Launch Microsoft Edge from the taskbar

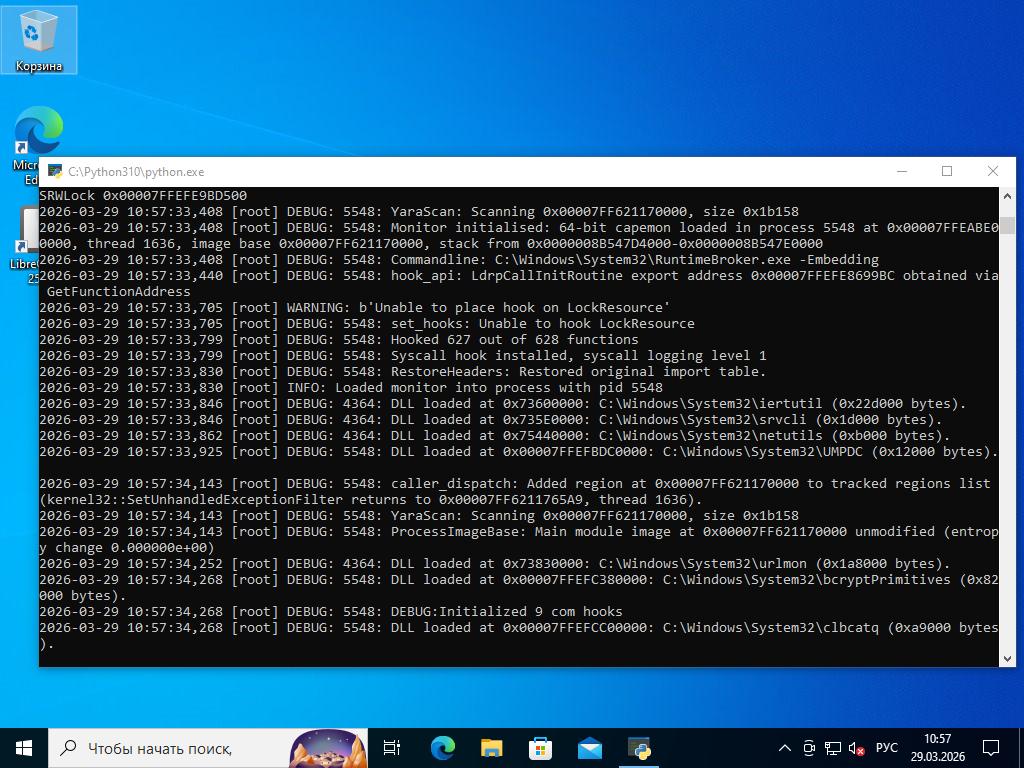[x=442, y=747]
